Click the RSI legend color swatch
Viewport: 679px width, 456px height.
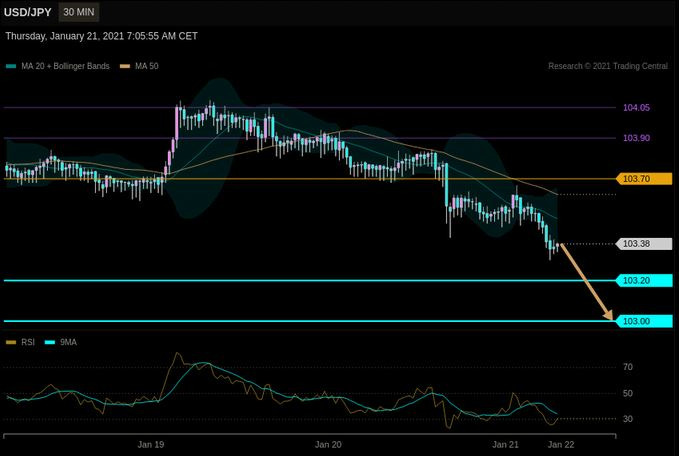tap(11, 343)
